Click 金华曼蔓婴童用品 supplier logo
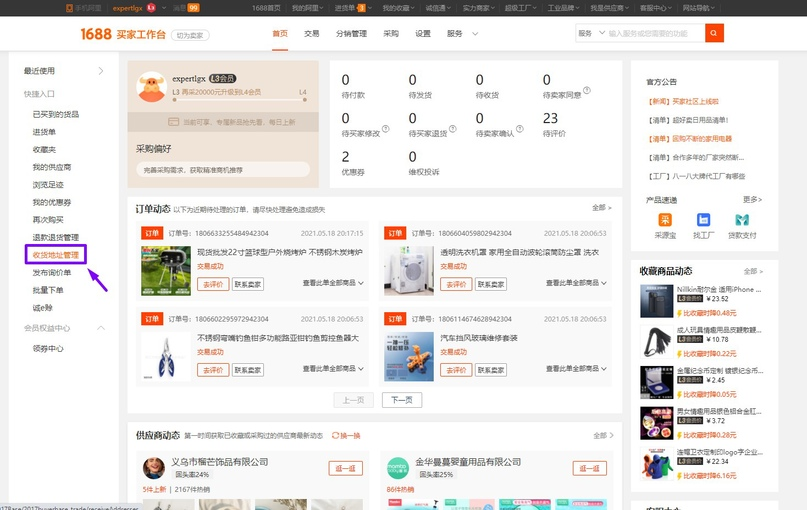The height and width of the screenshot is (510, 807). tap(397, 468)
